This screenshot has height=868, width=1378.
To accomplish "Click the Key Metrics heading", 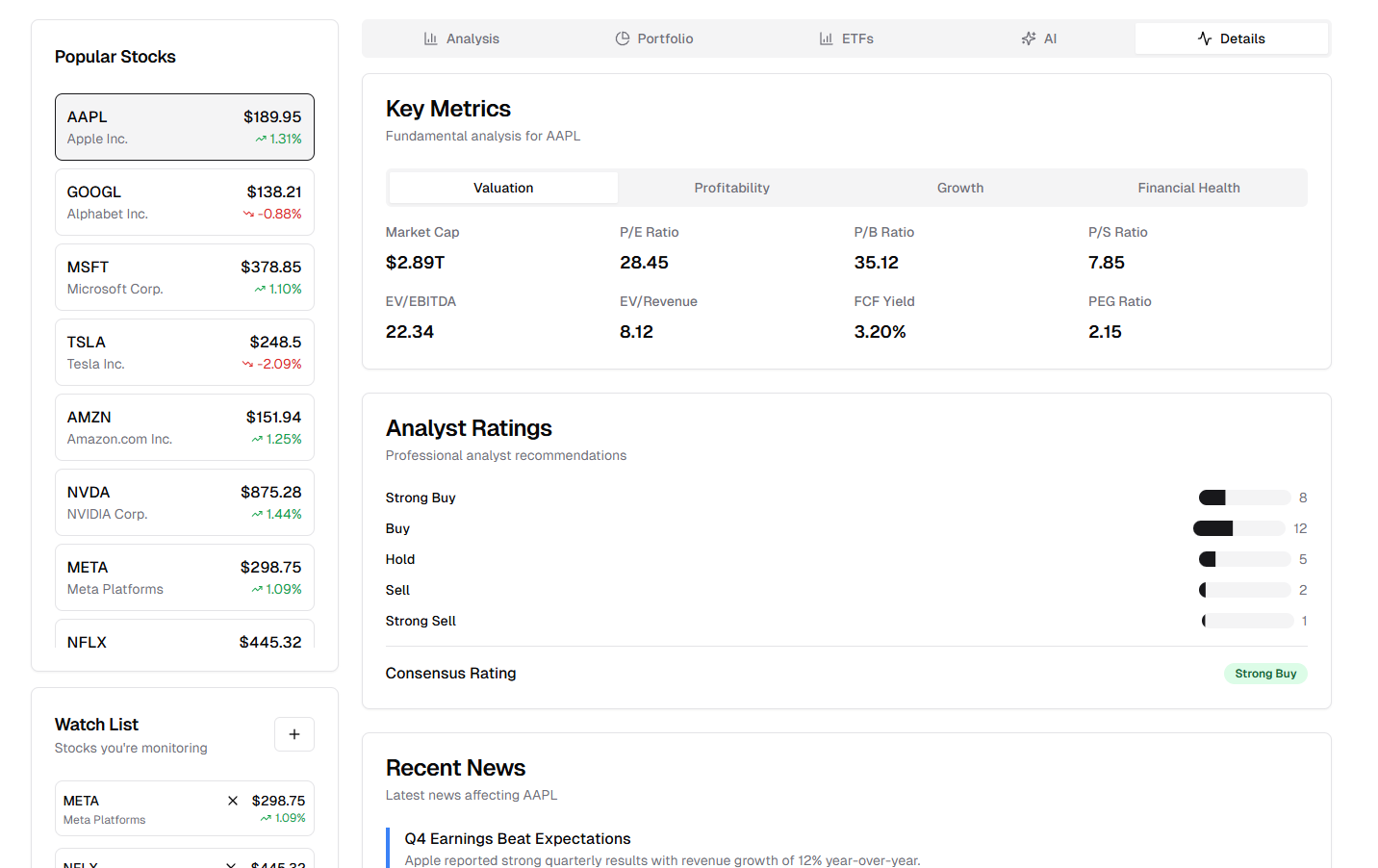I will (448, 109).
